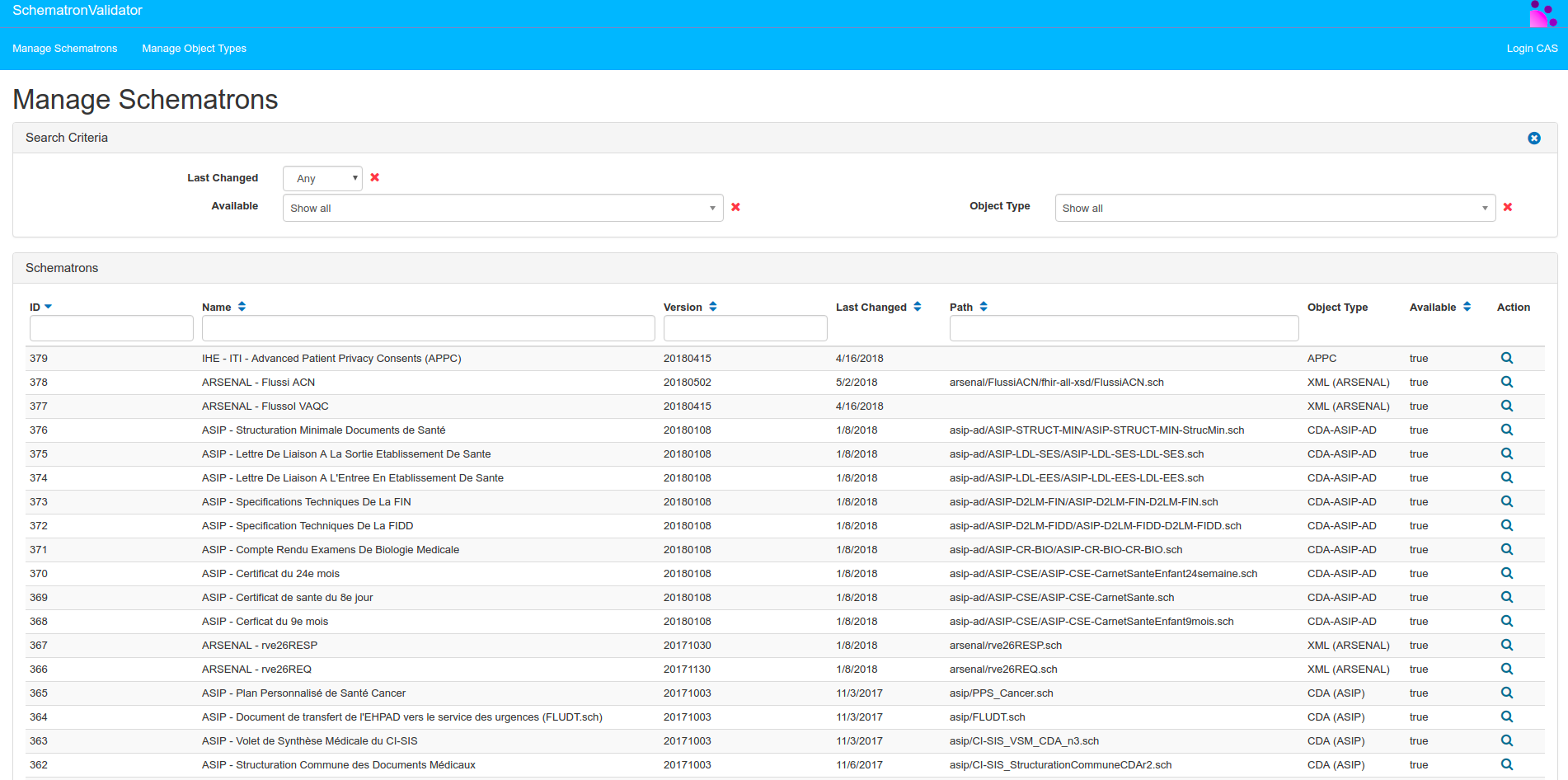The image size is (1568, 780).
Task: Toggle sorting on the Version column
Action: point(713,307)
